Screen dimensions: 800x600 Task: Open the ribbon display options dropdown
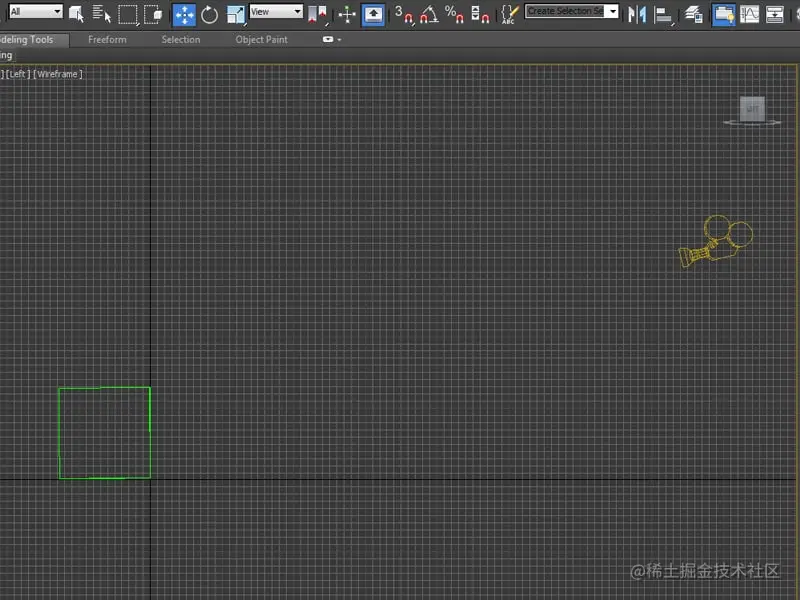pos(332,39)
